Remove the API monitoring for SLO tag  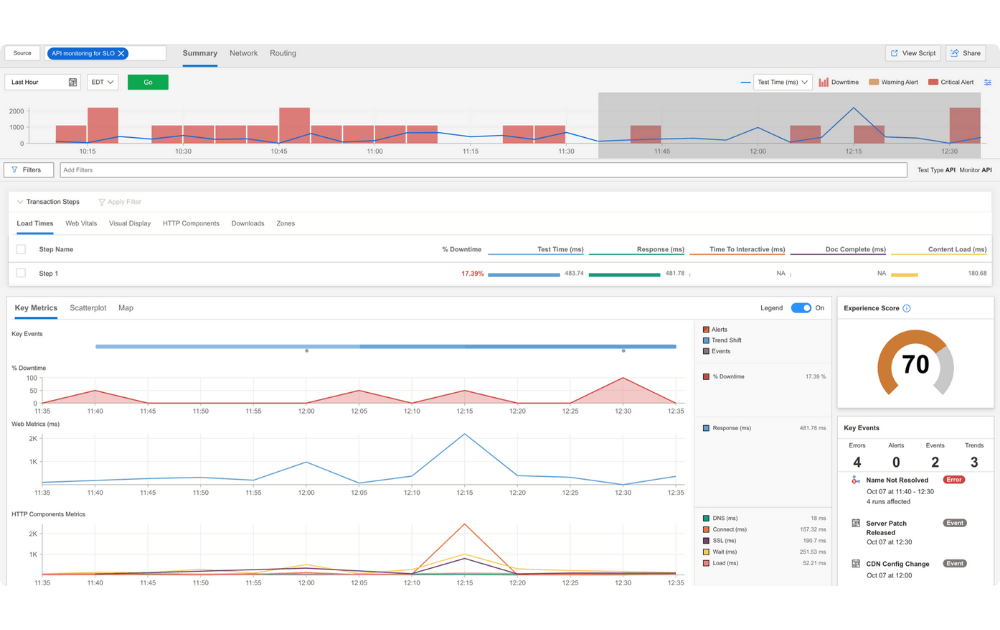(x=121, y=54)
